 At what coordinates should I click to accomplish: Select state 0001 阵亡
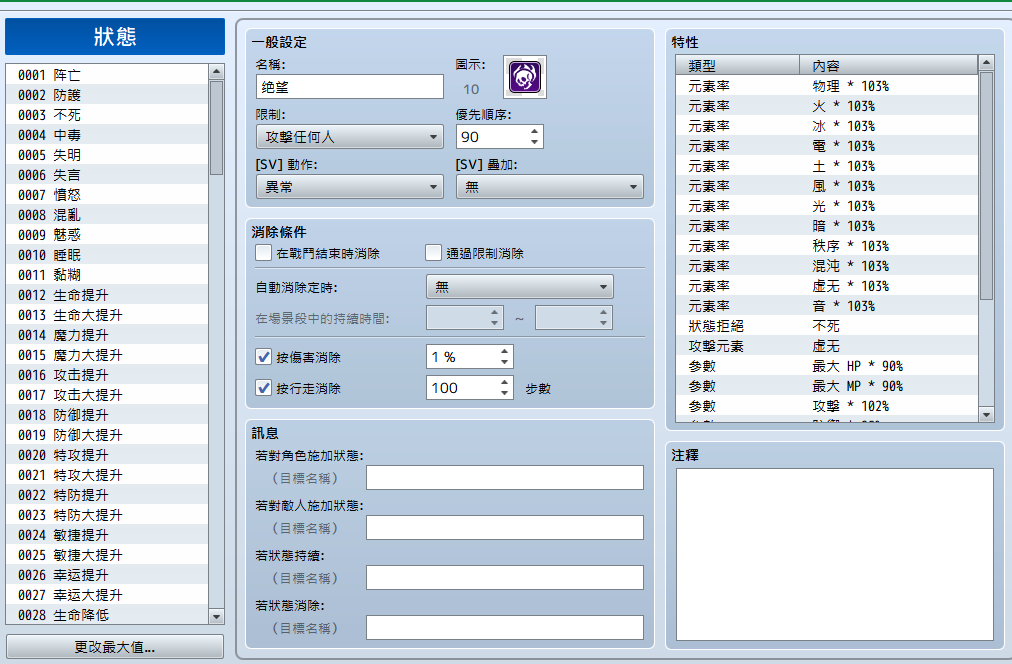pyautogui.click(x=107, y=75)
